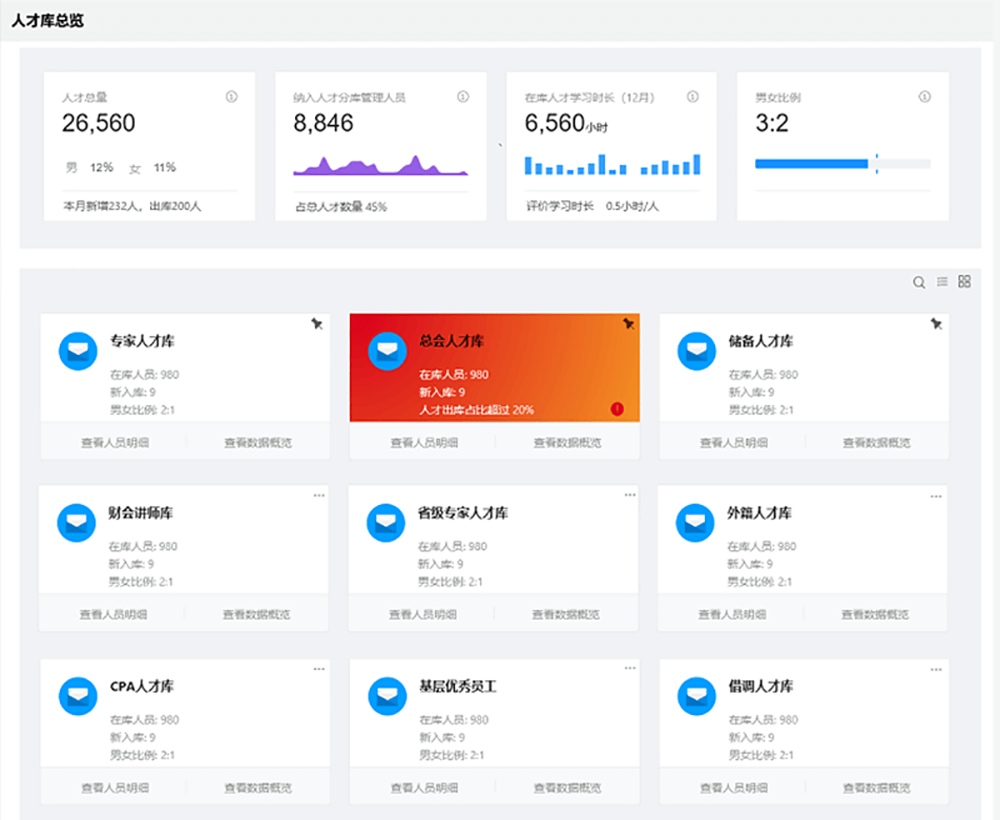Viewport: 1000px width, 820px height.
Task: Click info icon for 纳入人才分库管理人员
Action: point(463,97)
